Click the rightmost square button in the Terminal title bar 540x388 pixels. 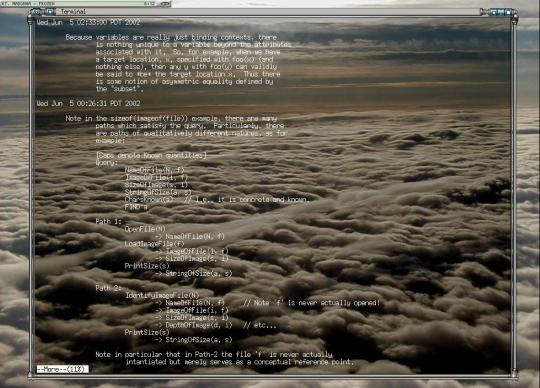pos(508,12)
